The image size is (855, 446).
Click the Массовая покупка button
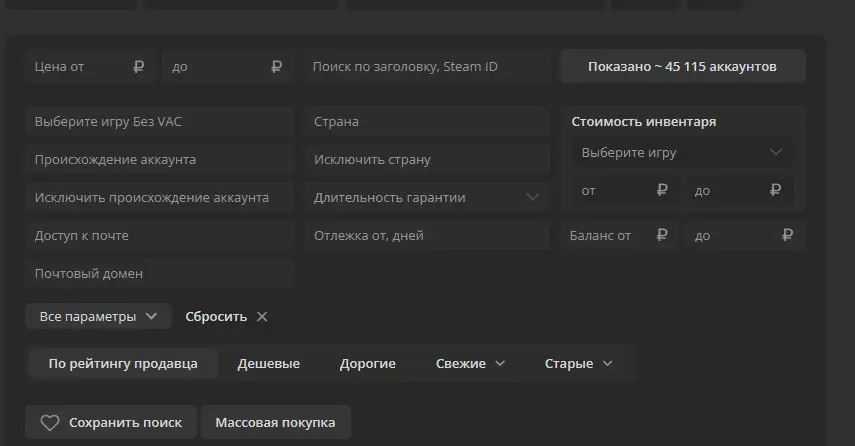pyautogui.click(x=275, y=423)
